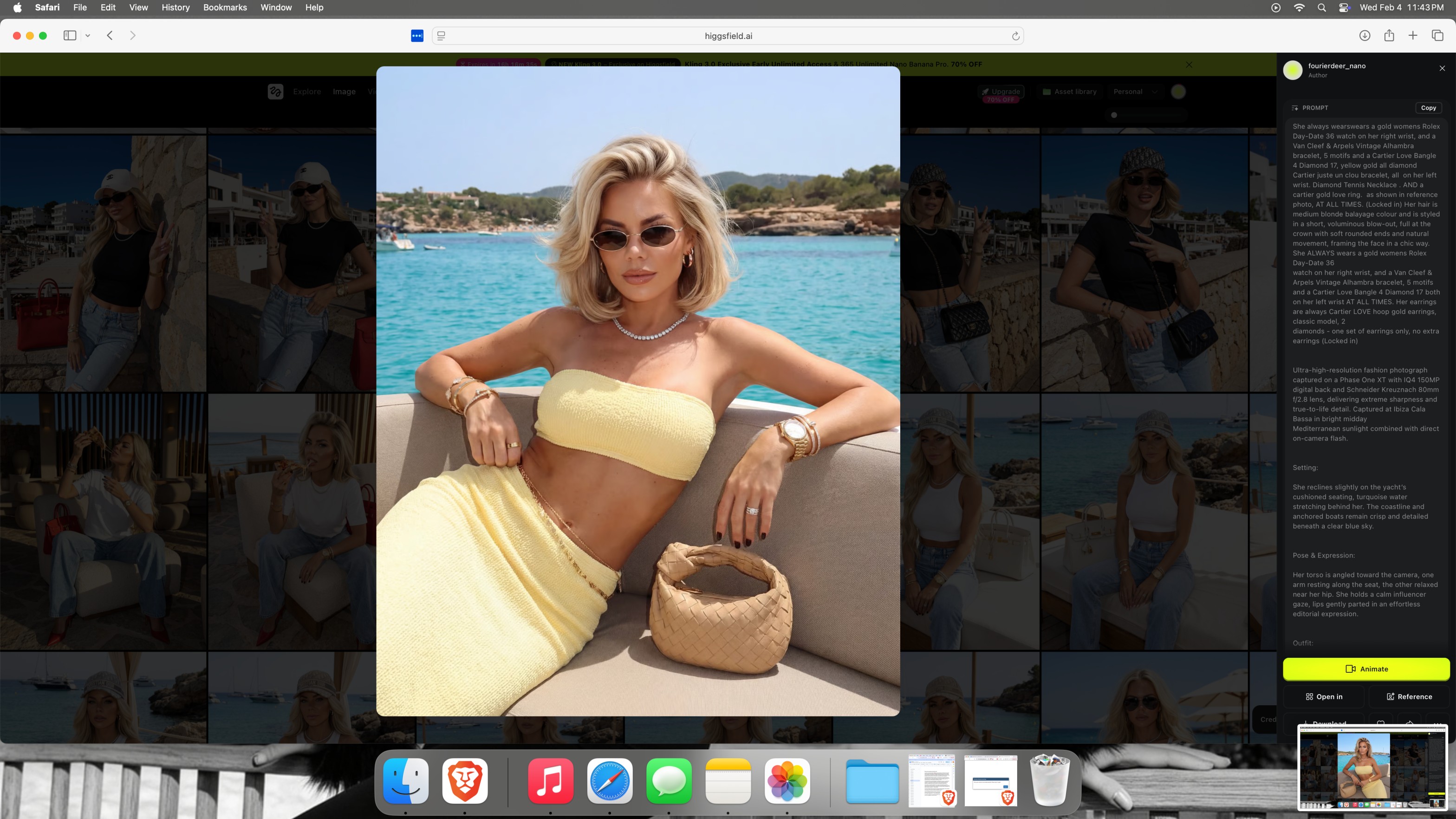Go back to previous page
The height and width of the screenshot is (819, 1456).
110,36
